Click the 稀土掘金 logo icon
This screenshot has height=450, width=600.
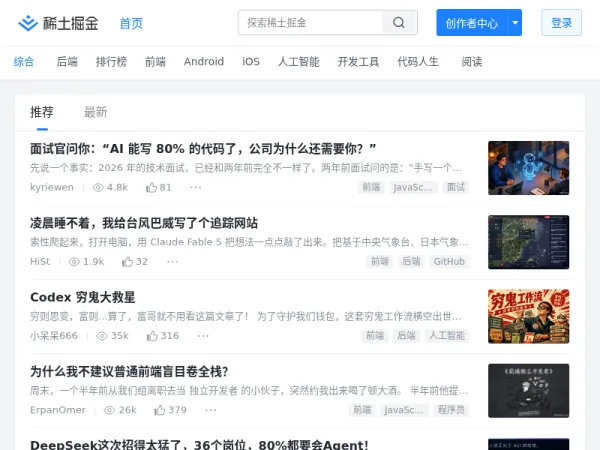pos(28,23)
